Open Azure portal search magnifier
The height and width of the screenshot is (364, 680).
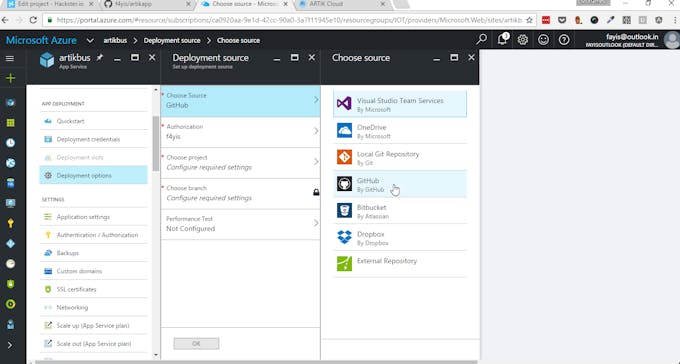[x=481, y=39]
